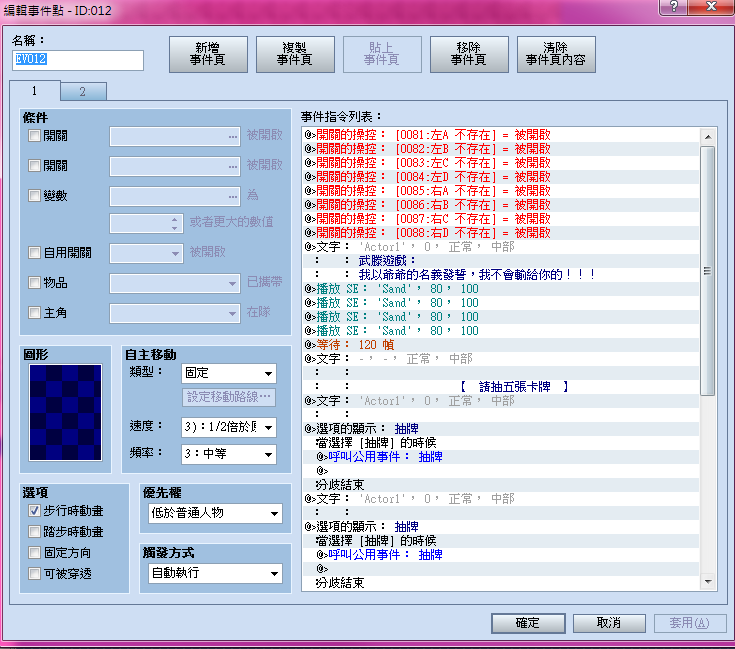Screen dimensions: 735x649
Task: Click the 名稱 field containing EV012
Action: point(78,60)
